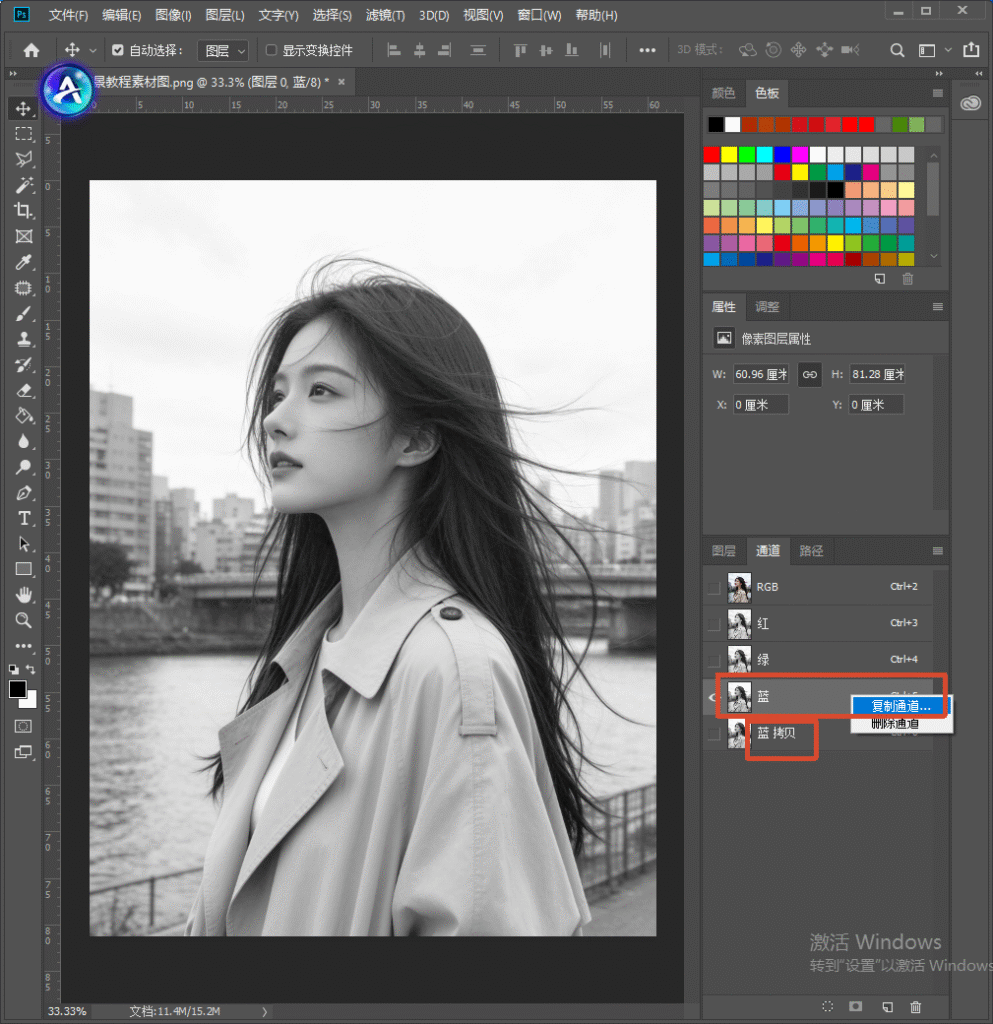Open the search magnifier icon
Image resolution: width=993 pixels, height=1024 pixels.
tap(897, 50)
